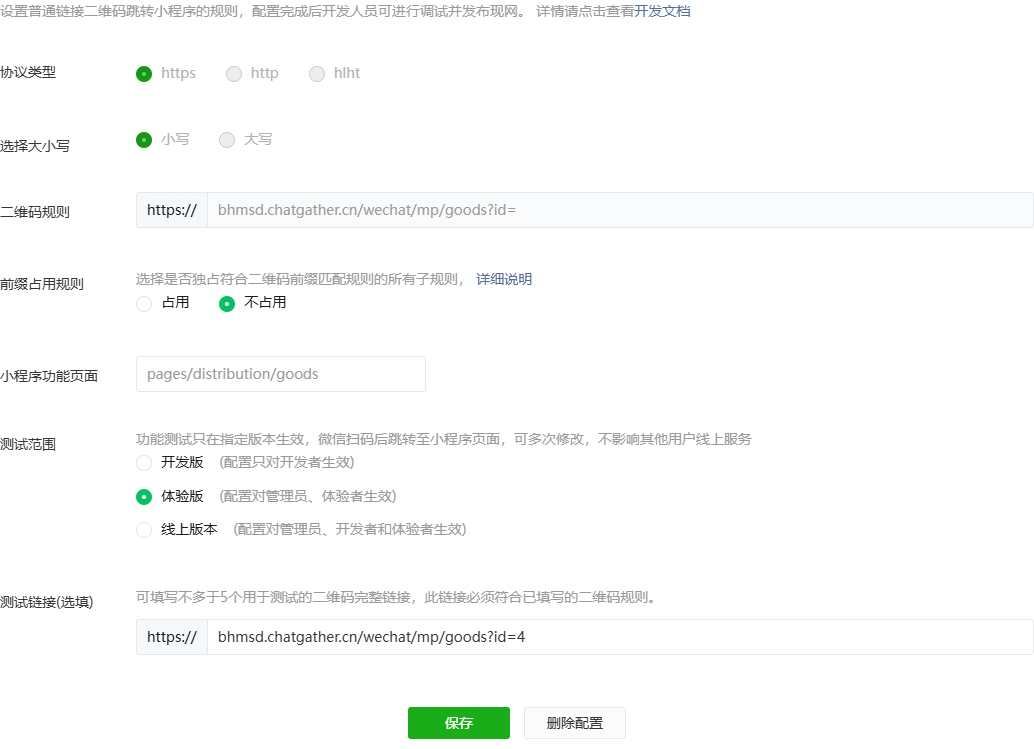Screen dimensions: 1034x749
Task: Click the 测试范围 label
Action: pyautogui.click(x=28, y=444)
